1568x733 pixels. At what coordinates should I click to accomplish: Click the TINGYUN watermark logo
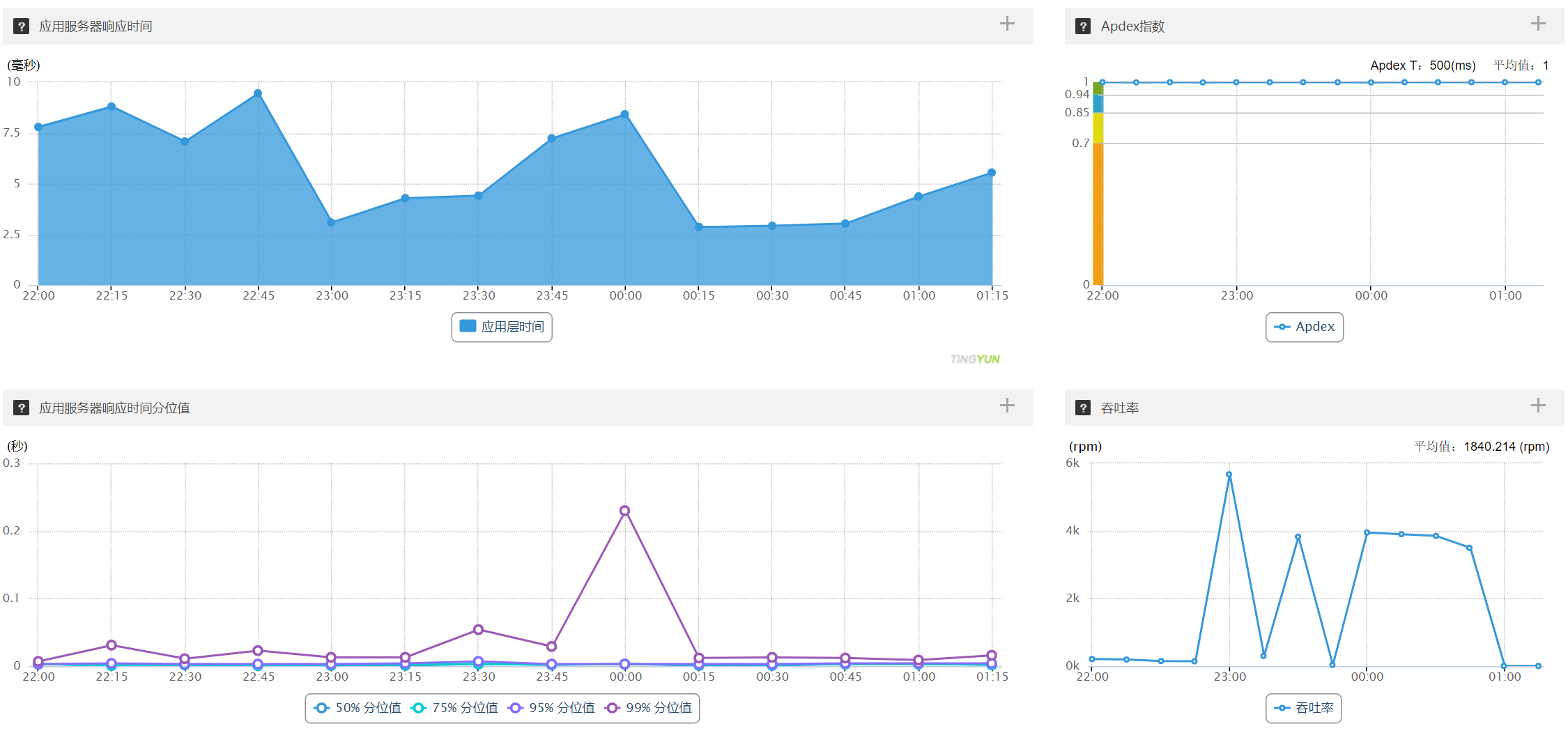pyautogui.click(x=974, y=359)
